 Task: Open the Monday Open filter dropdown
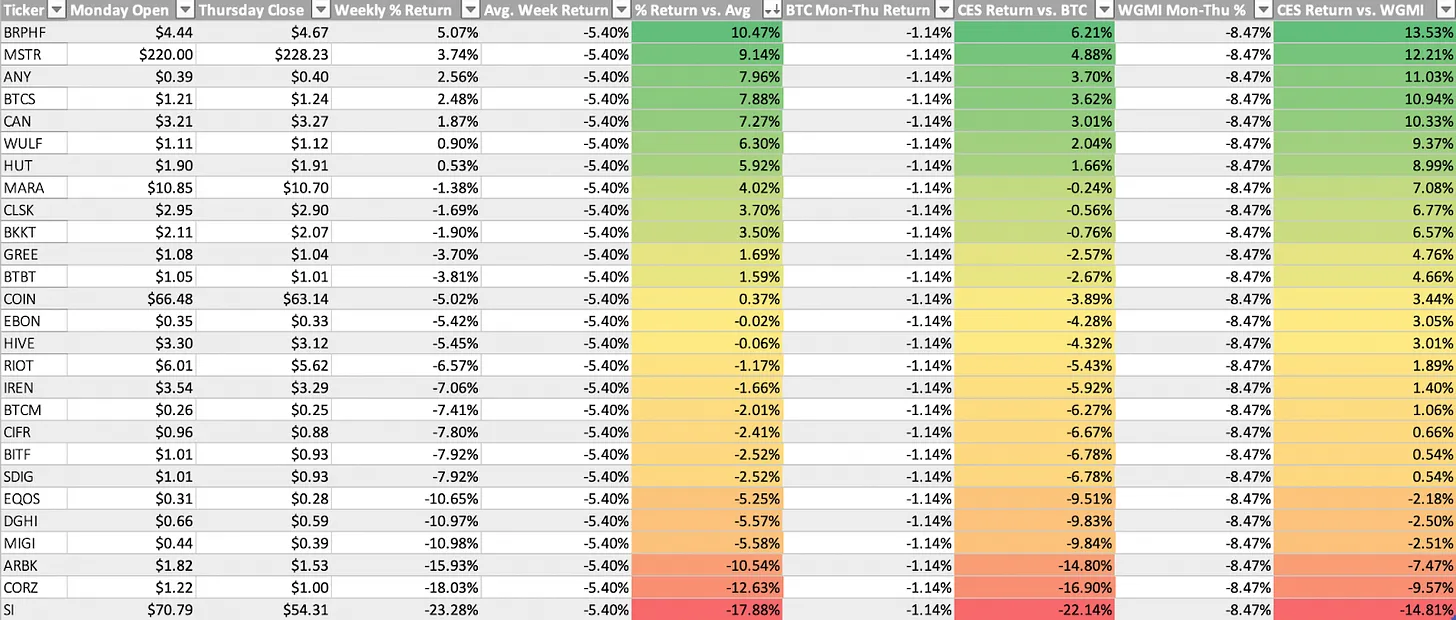pyautogui.click(x=185, y=10)
